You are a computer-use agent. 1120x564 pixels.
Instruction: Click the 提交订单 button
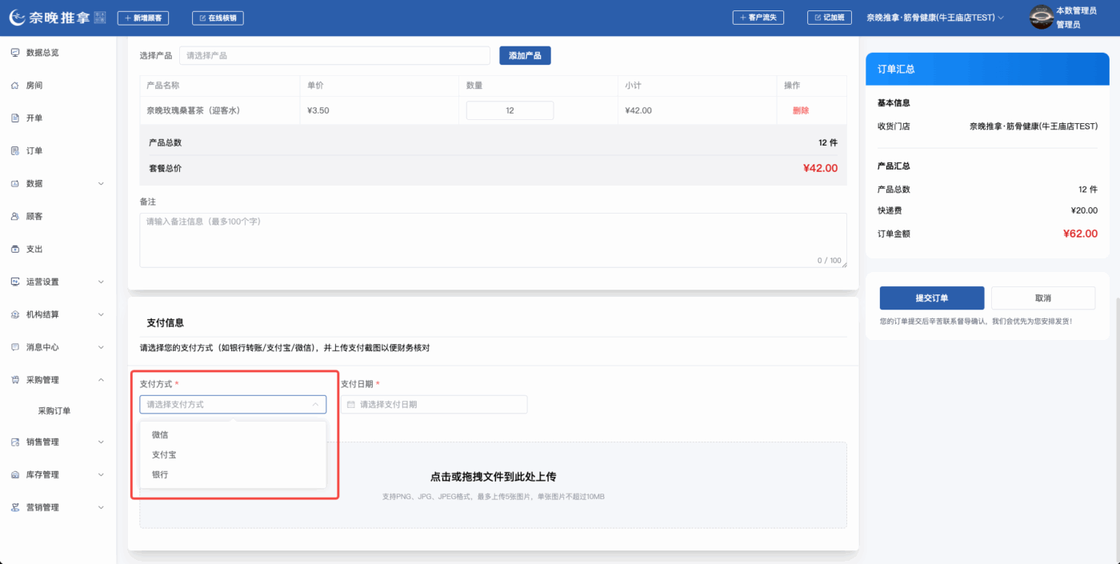click(x=932, y=298)
